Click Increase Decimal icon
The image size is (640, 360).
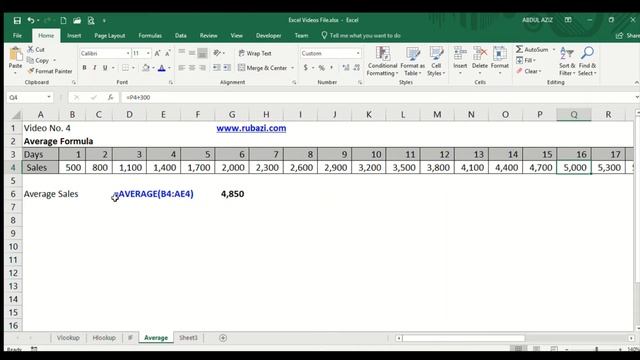346,68
